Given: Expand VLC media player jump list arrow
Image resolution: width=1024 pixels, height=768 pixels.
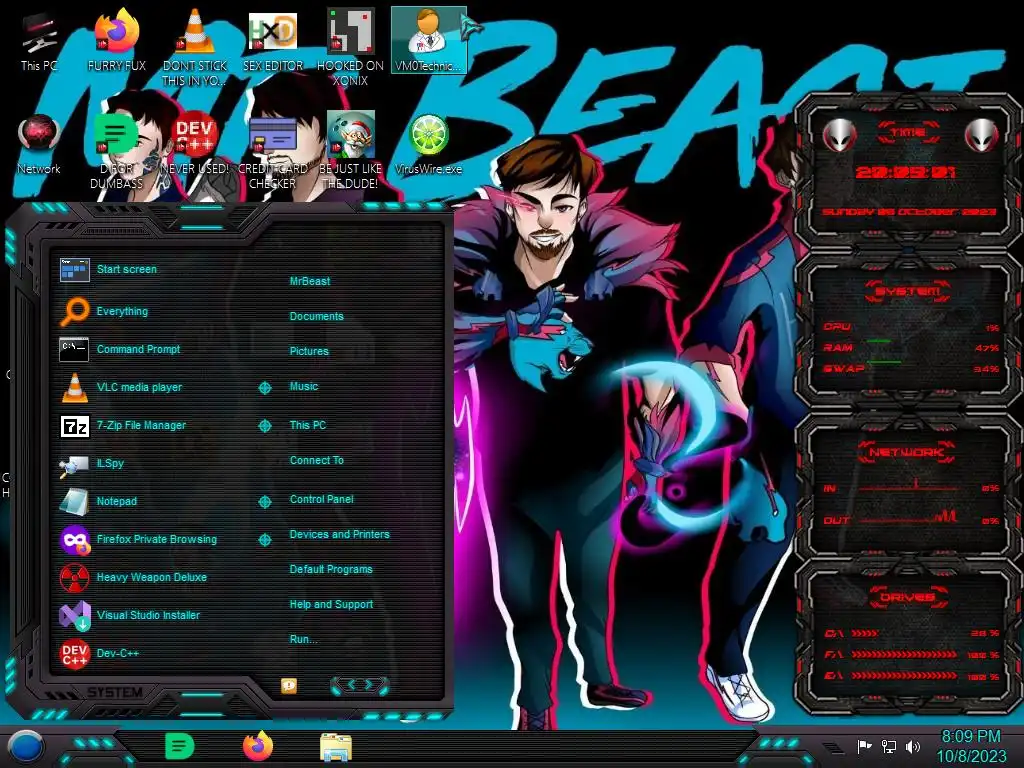Looking at the screenshot, I should coord(264,388).
